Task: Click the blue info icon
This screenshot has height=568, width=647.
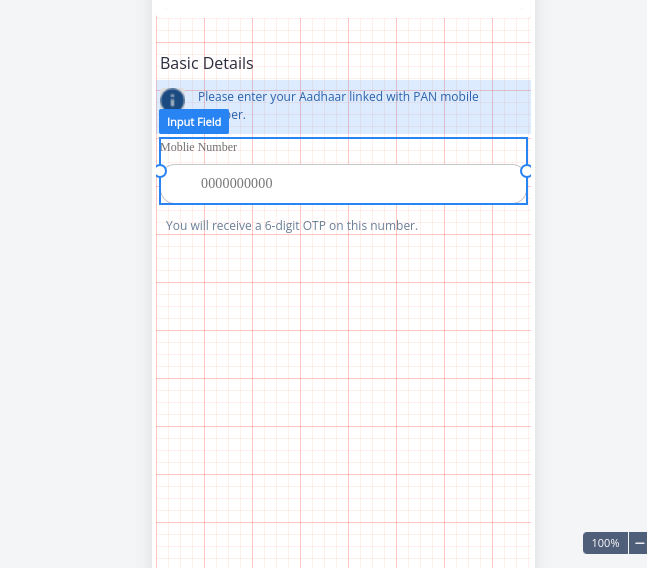Action: point(172,99)
